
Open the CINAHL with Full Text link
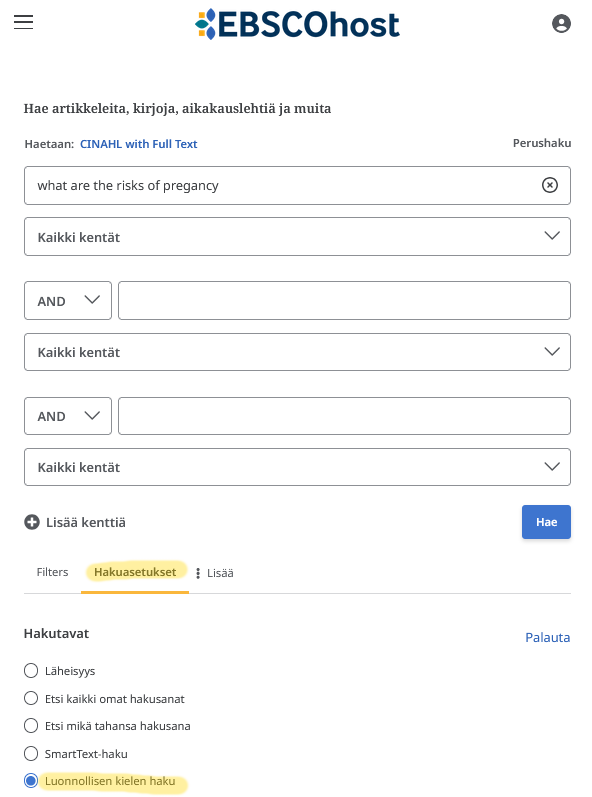pos(138,144)
